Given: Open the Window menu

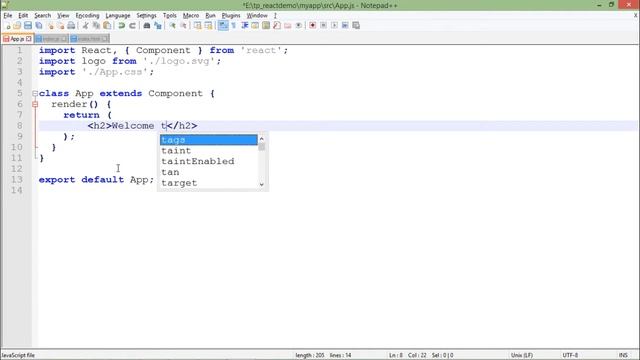Looking at the screenshot, I should tap(257, 16).
